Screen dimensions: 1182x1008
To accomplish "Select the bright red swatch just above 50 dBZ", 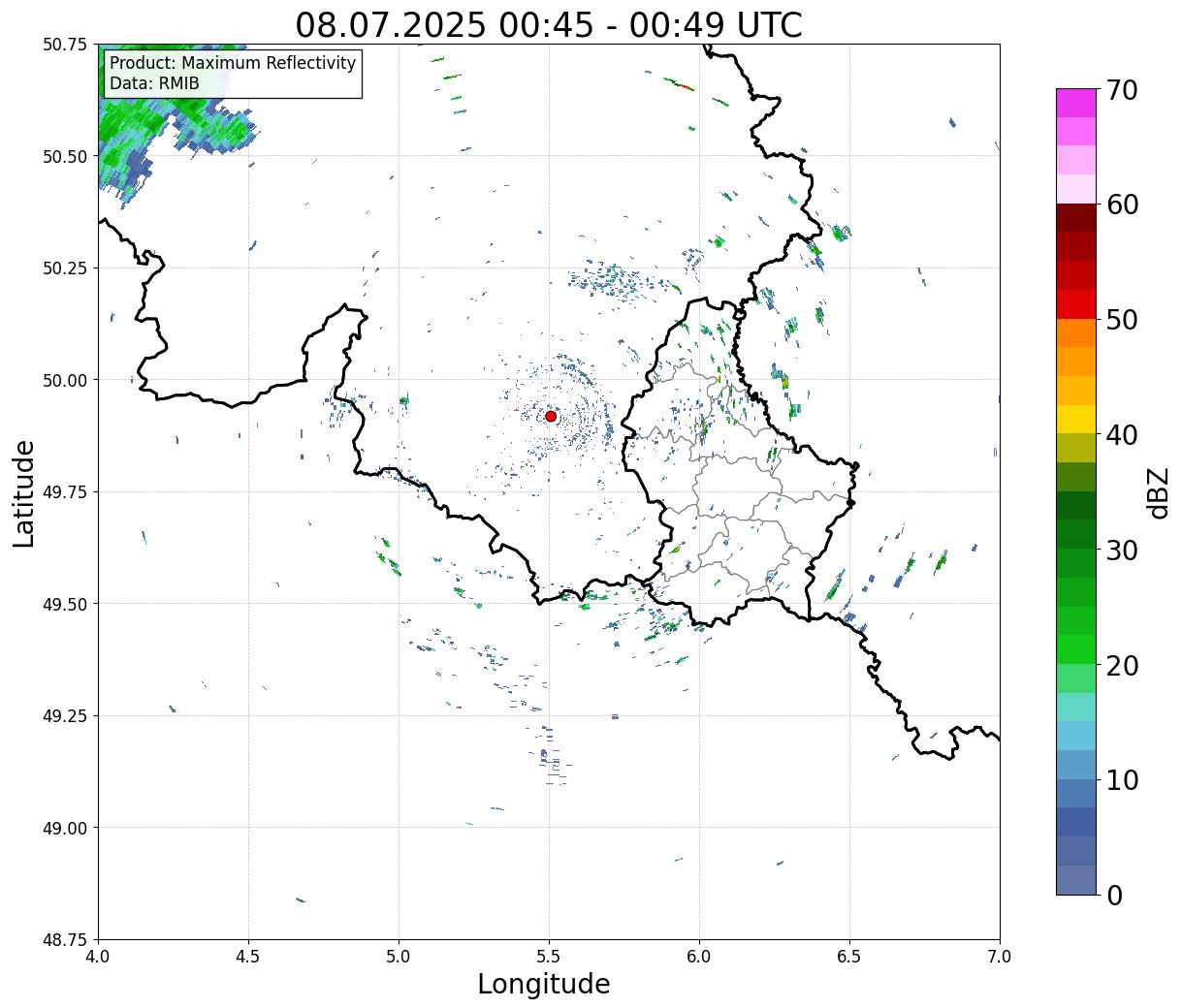I will tap(1076, 303).
